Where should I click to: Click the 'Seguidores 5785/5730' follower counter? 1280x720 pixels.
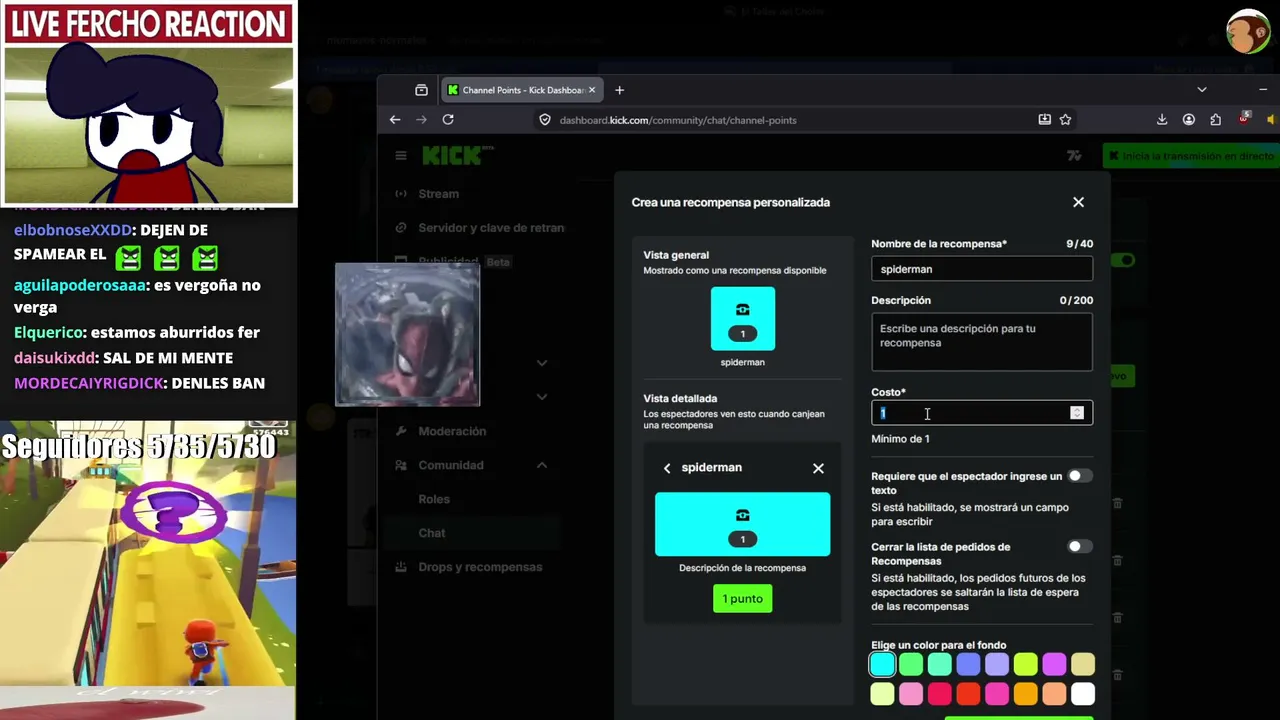coord(138,446)
